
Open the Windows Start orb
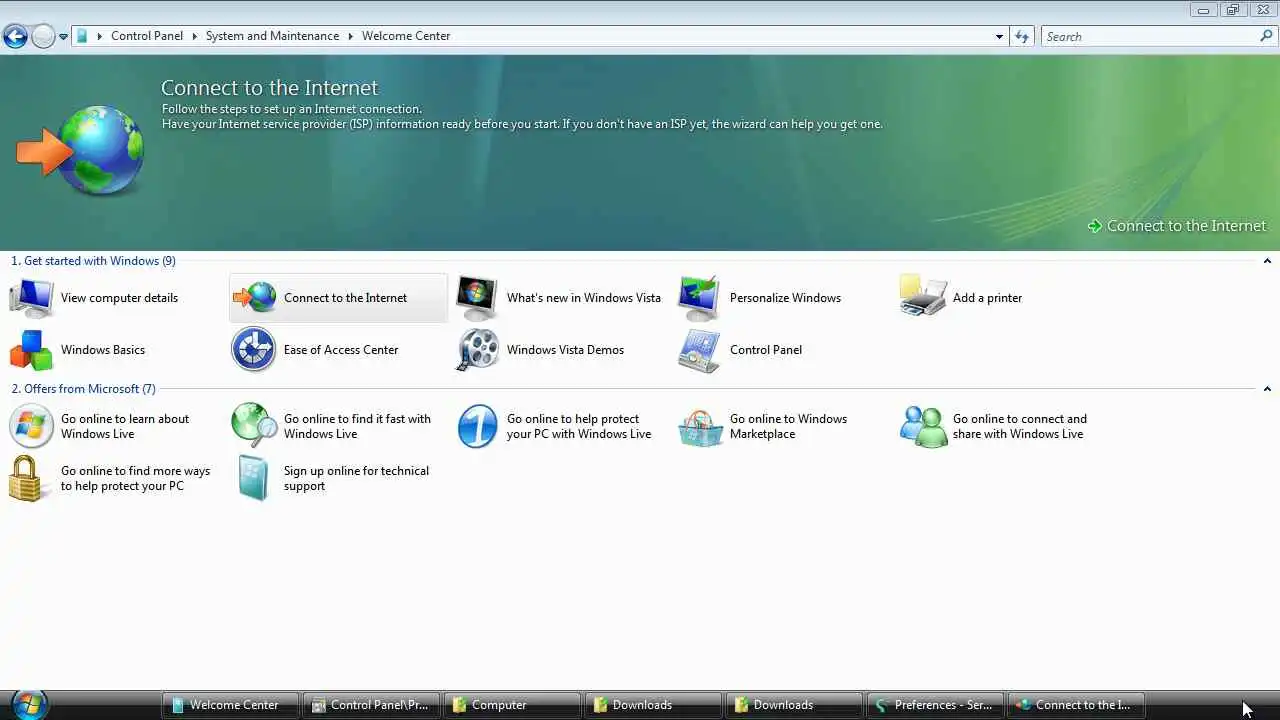click(29, 705)
